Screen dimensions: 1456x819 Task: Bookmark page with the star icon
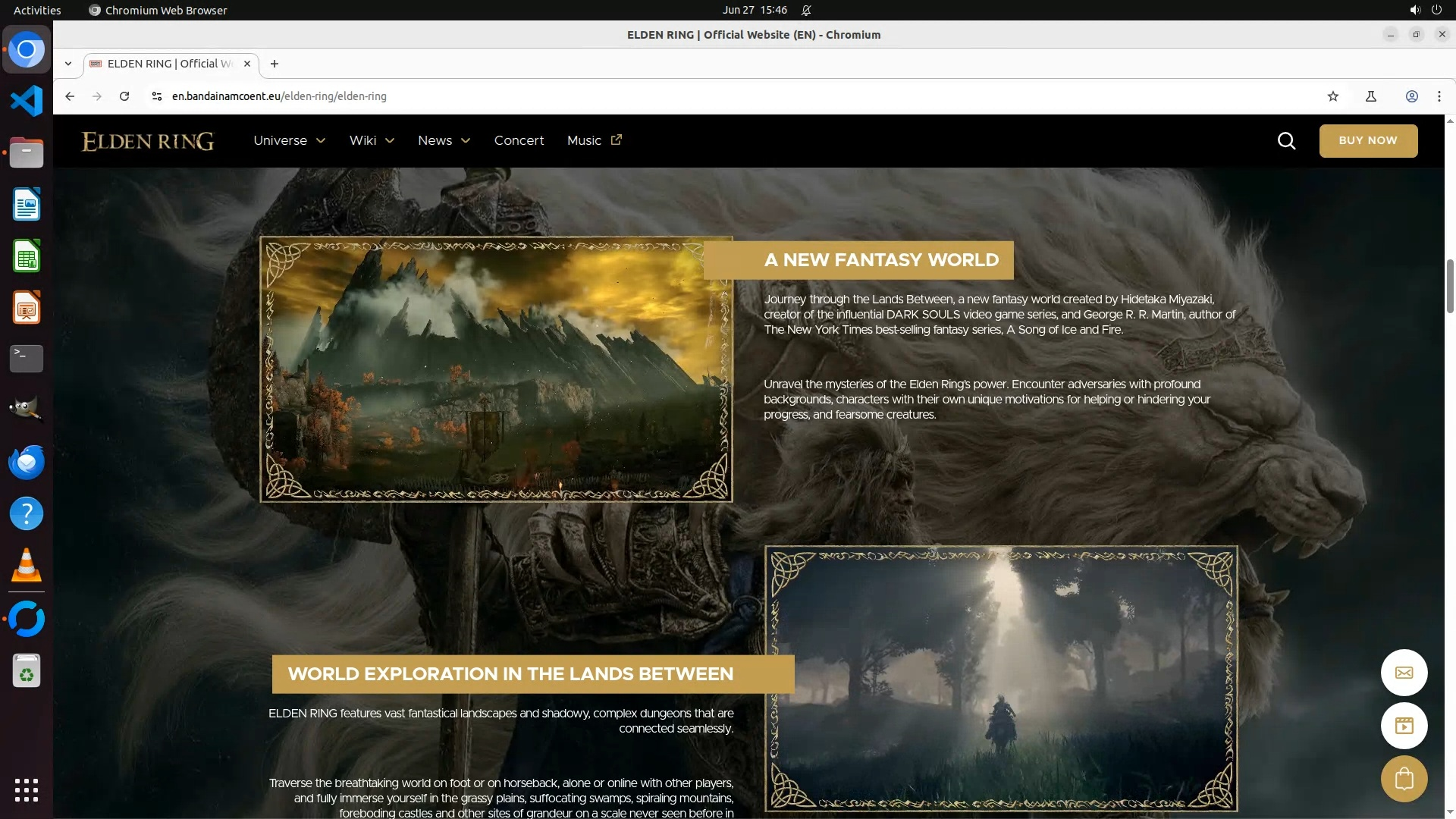(x=1333, y=96)
